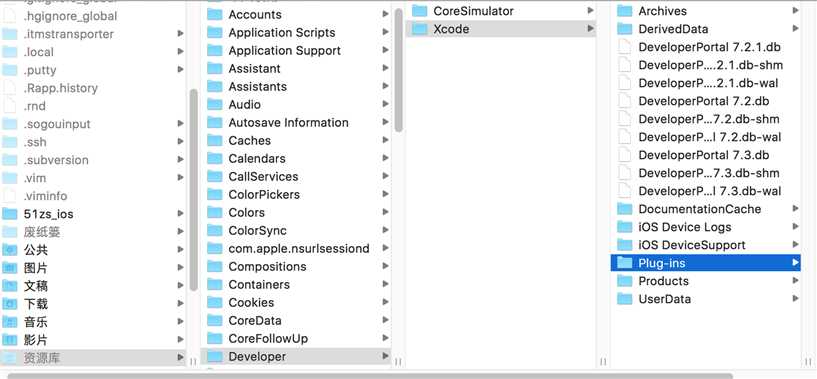Click the second column's vertical scrollbar
Viewport: 817px width, 379px height.
click(399, 70)
